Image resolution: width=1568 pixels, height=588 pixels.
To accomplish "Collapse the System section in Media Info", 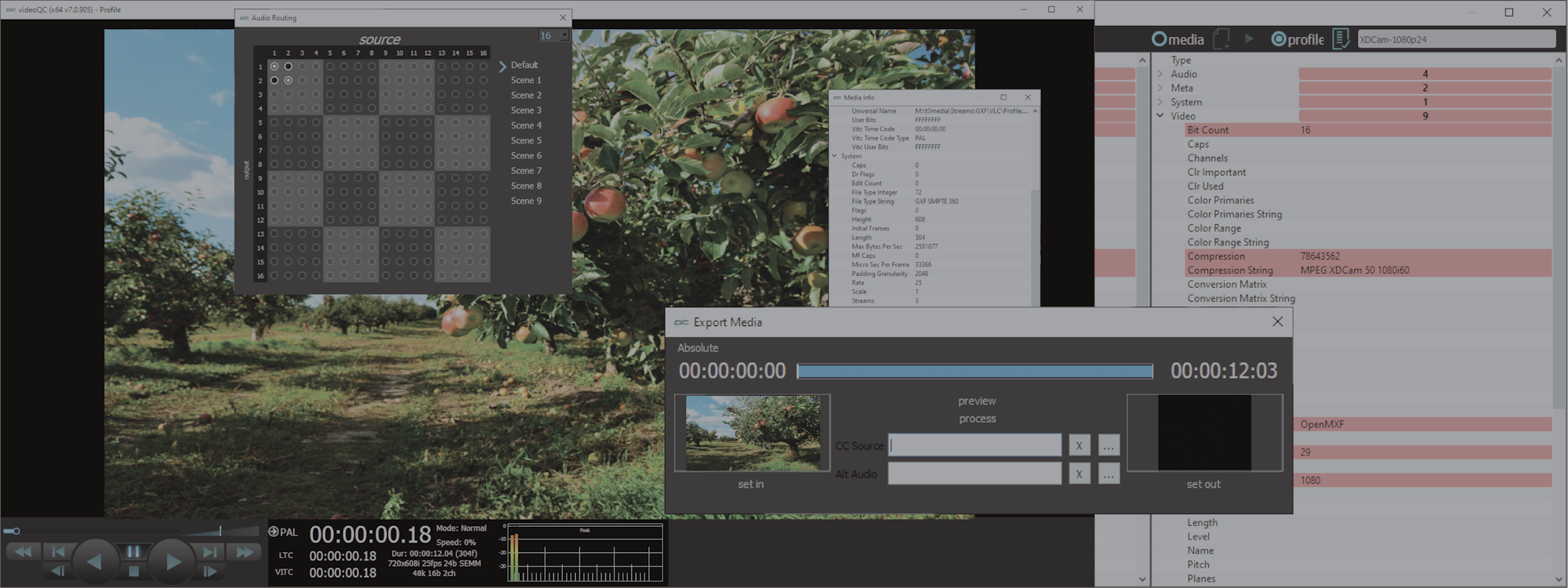I will point(835,156).
